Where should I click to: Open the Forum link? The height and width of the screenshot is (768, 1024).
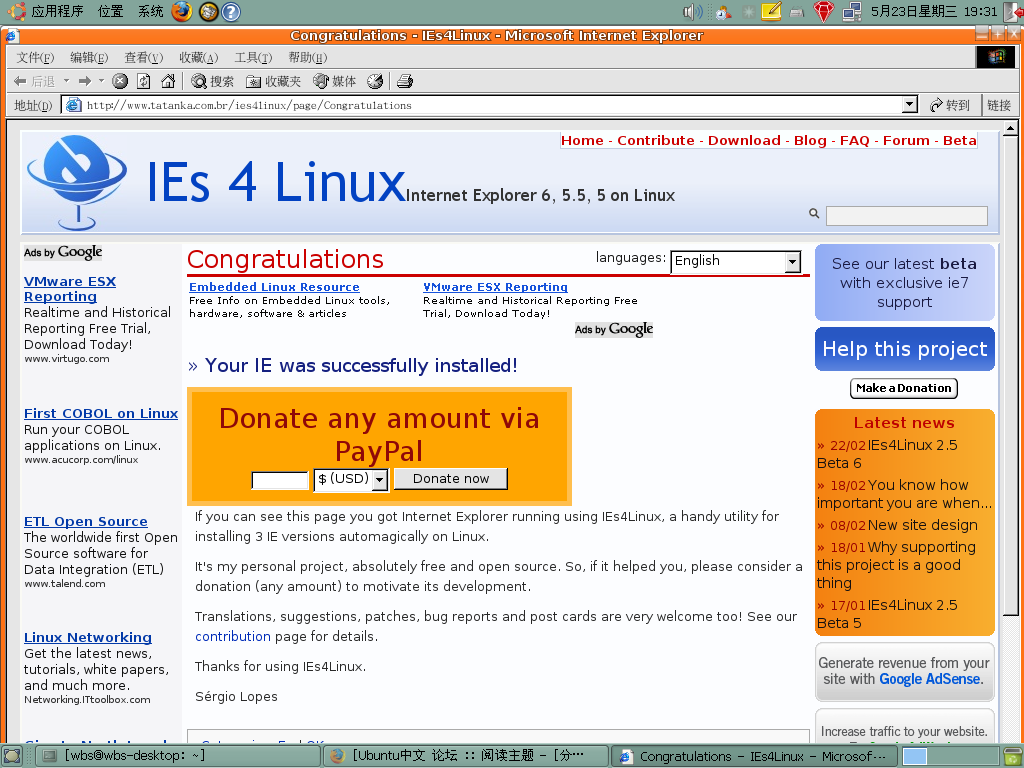tap(906, 140)
